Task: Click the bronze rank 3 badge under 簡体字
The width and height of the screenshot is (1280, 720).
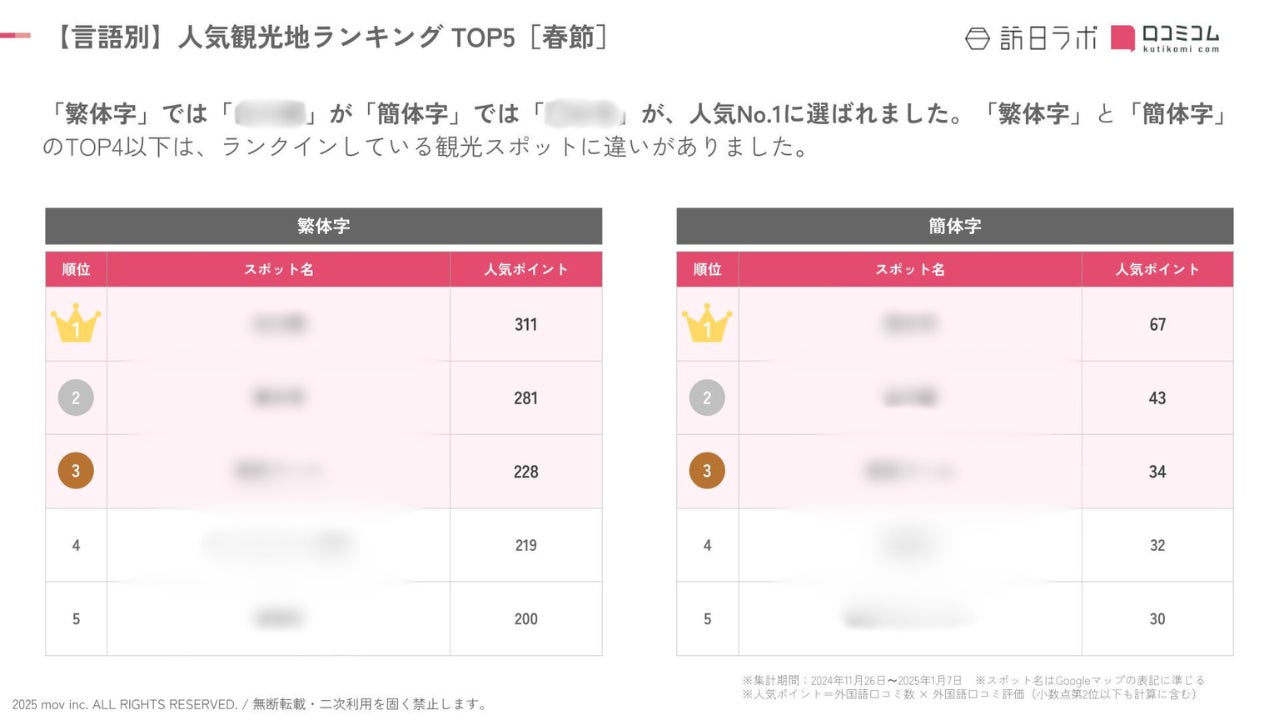Action: (707, 471)
